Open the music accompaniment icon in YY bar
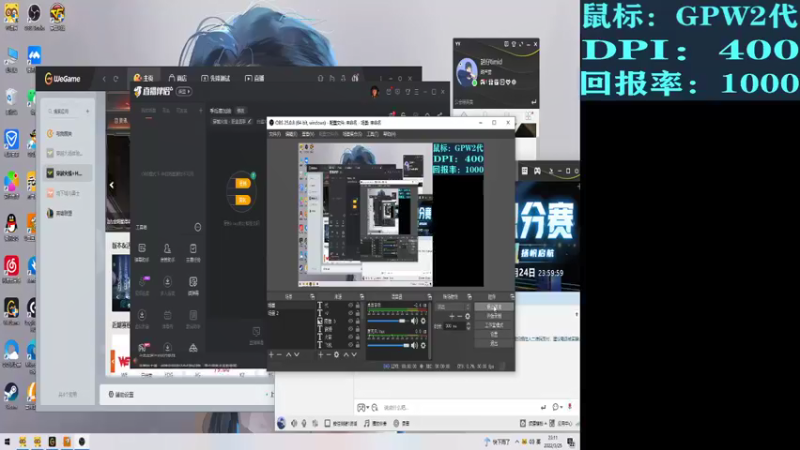The height and width of the screenshot is (450, 800). 367,423
